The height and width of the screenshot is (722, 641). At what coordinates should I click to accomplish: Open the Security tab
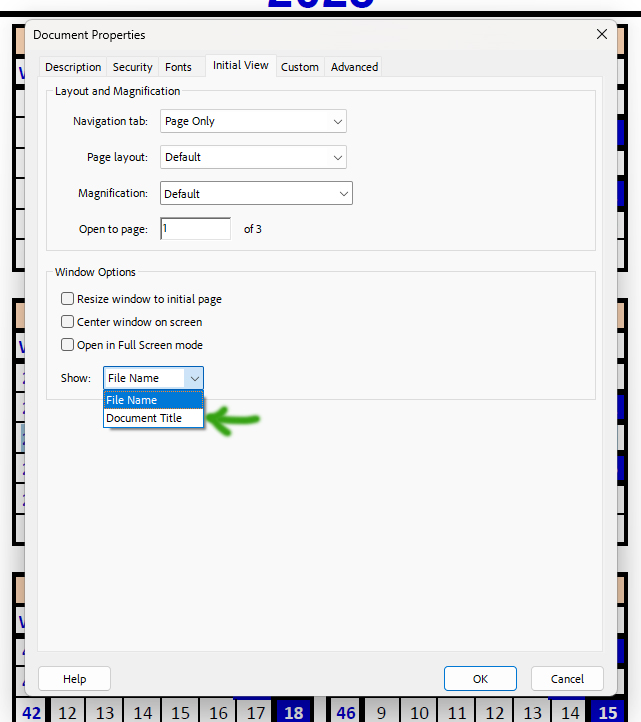(x=133, y=67)
